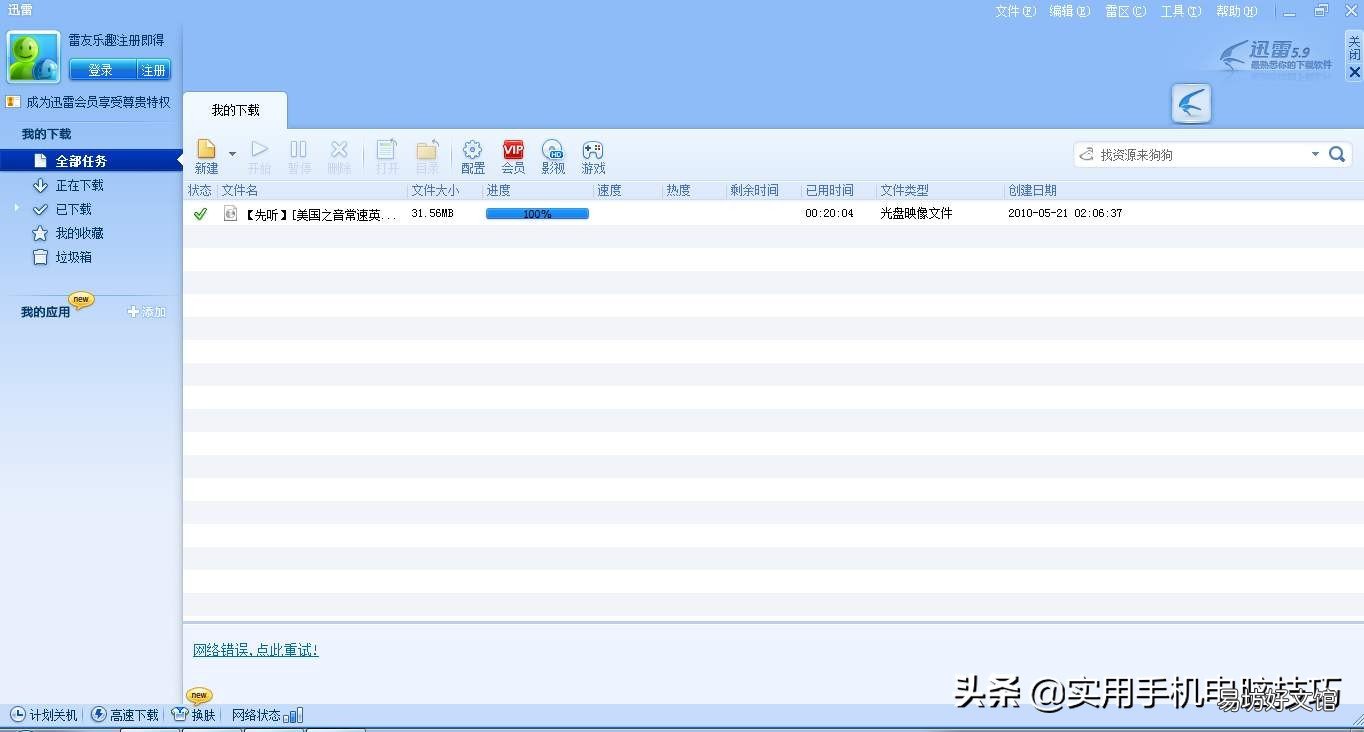The width and height of the screenshot is (1364, 732).
Task: Sort by the 速度 column header
Action: (x=628, y=190)
